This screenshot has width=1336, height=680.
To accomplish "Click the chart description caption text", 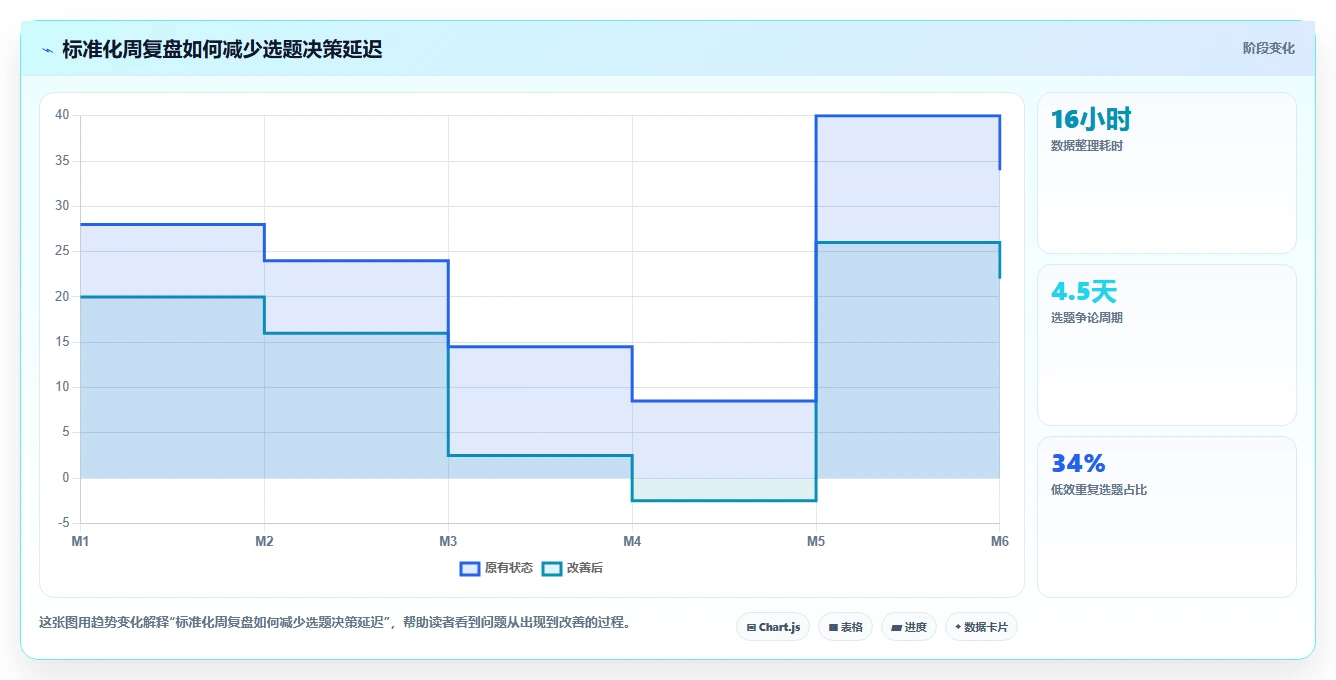I will click(x=335, y=622).
